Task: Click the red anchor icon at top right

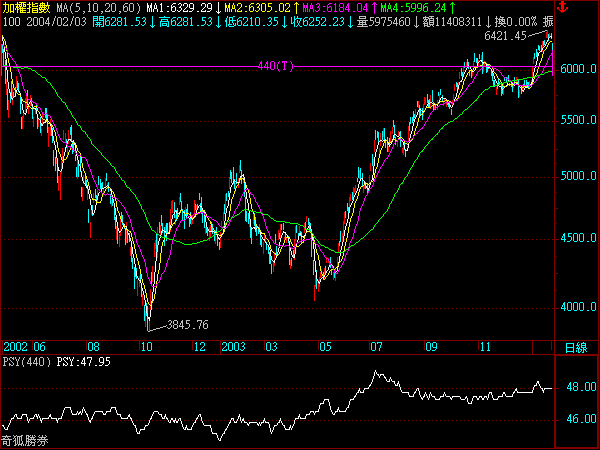Action: (562, 7)
